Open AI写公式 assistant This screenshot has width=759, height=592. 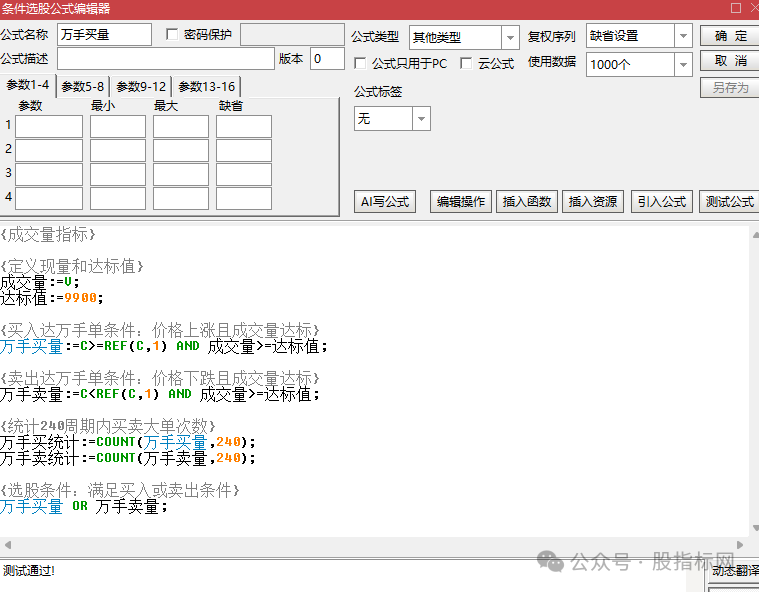click(385, 201)
